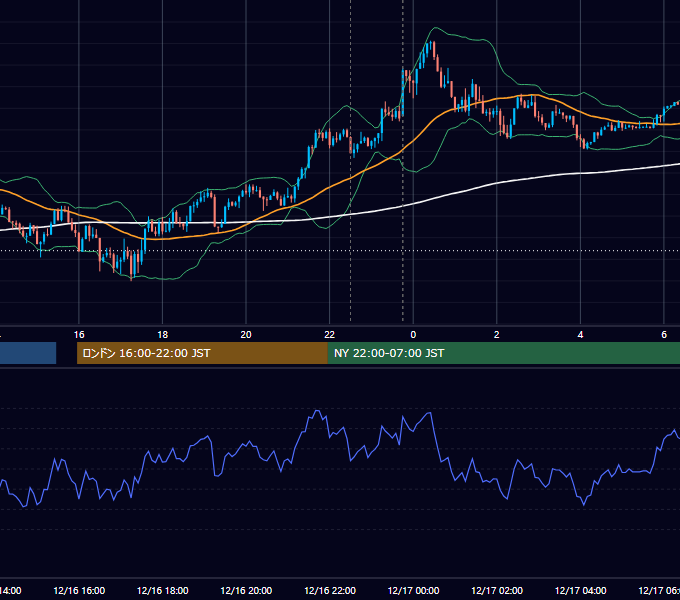Viewport: 680px width, 600px height.
Task: Click the "12/17 02:00" bottom axis label
Action: (497, 591)
